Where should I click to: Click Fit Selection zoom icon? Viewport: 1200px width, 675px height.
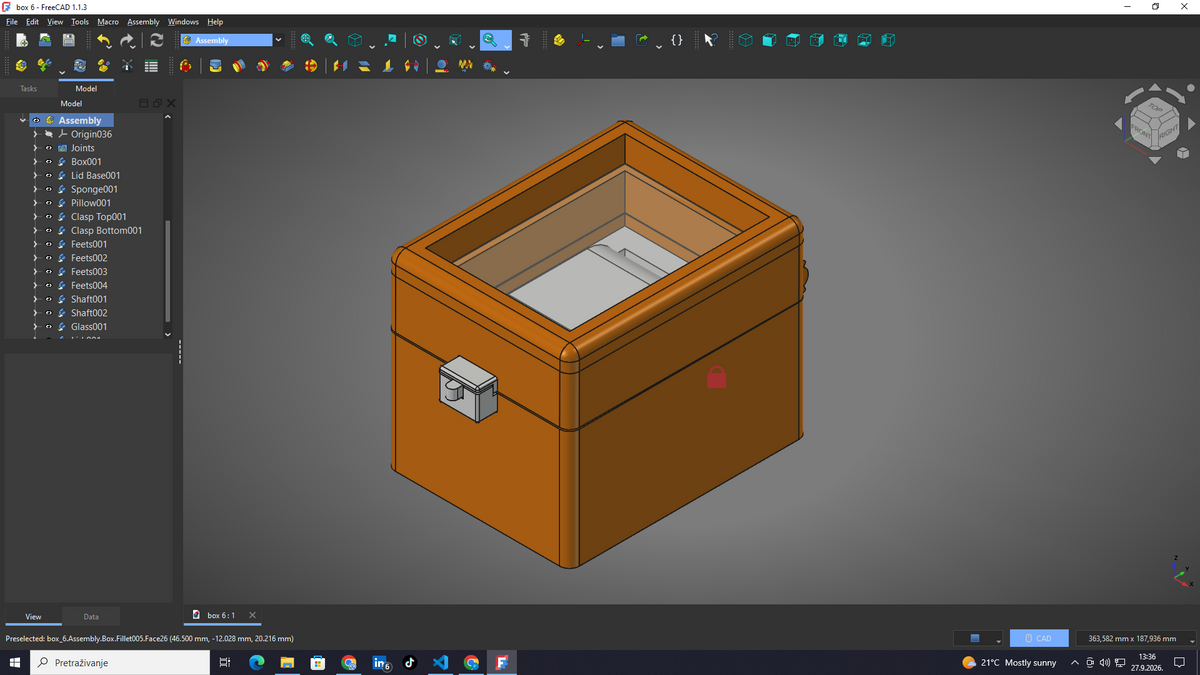tap(331, 40)
